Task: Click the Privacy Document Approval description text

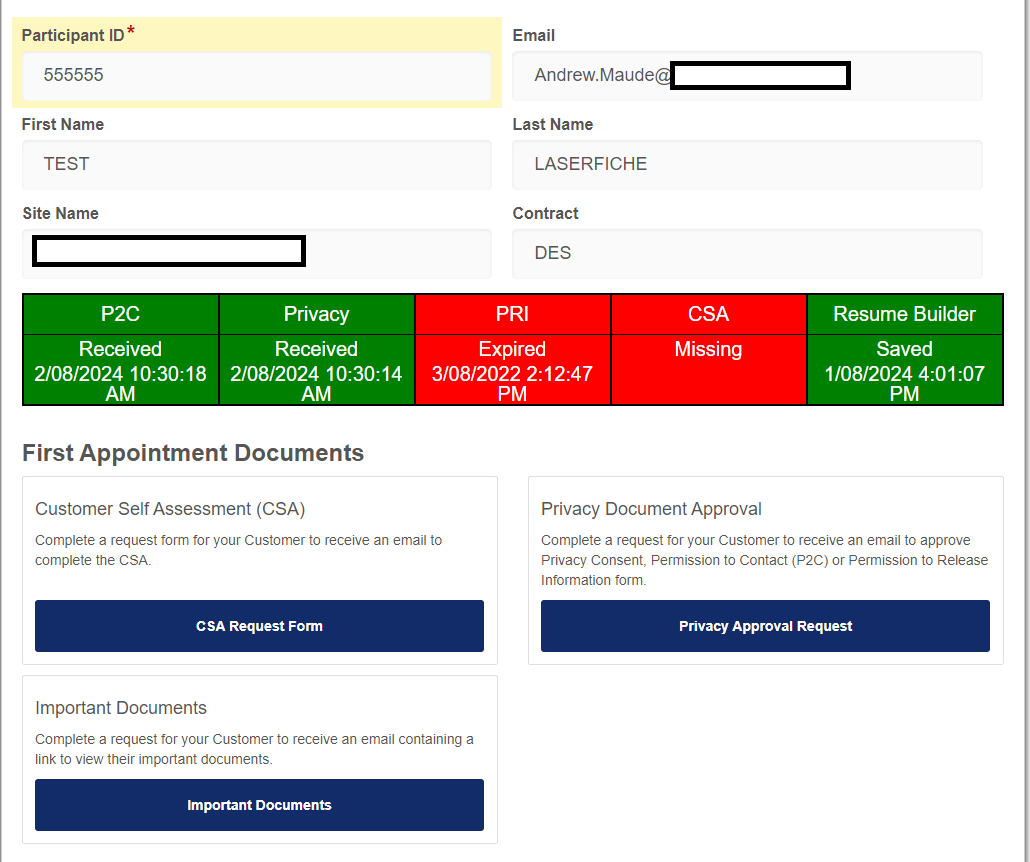Action: pos(765,560)
